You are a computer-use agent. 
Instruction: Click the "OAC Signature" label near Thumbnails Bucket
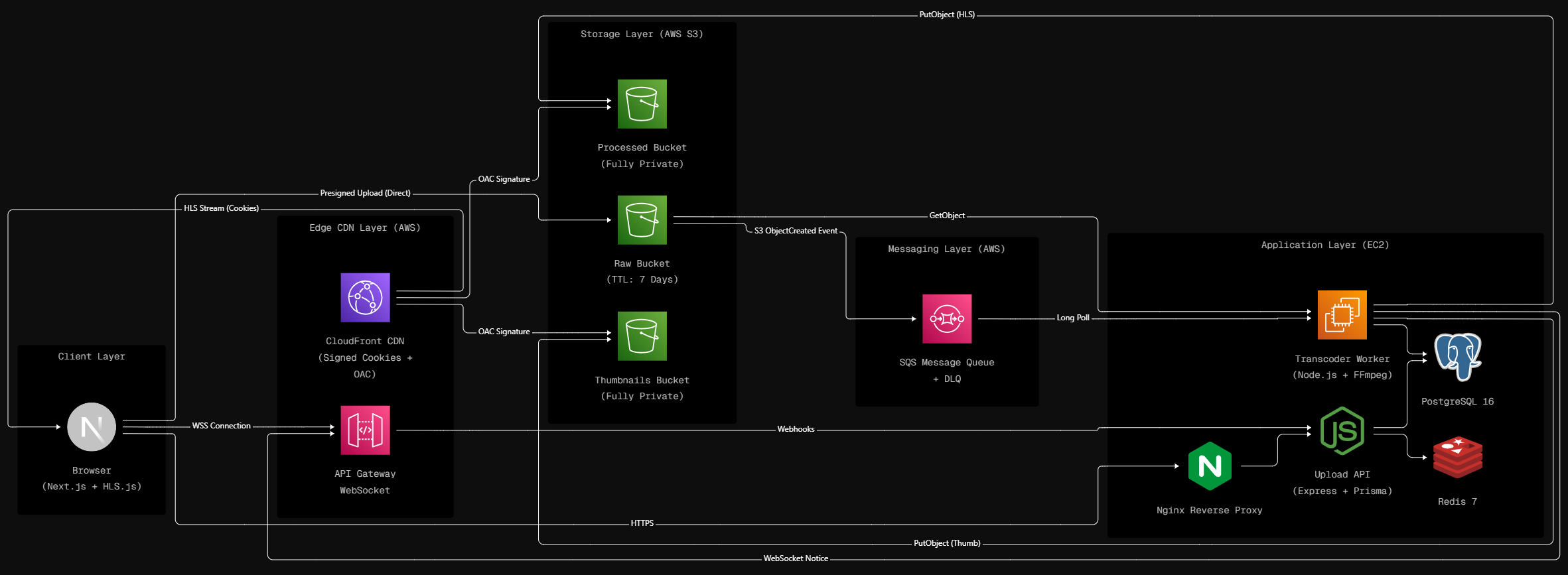504,332
